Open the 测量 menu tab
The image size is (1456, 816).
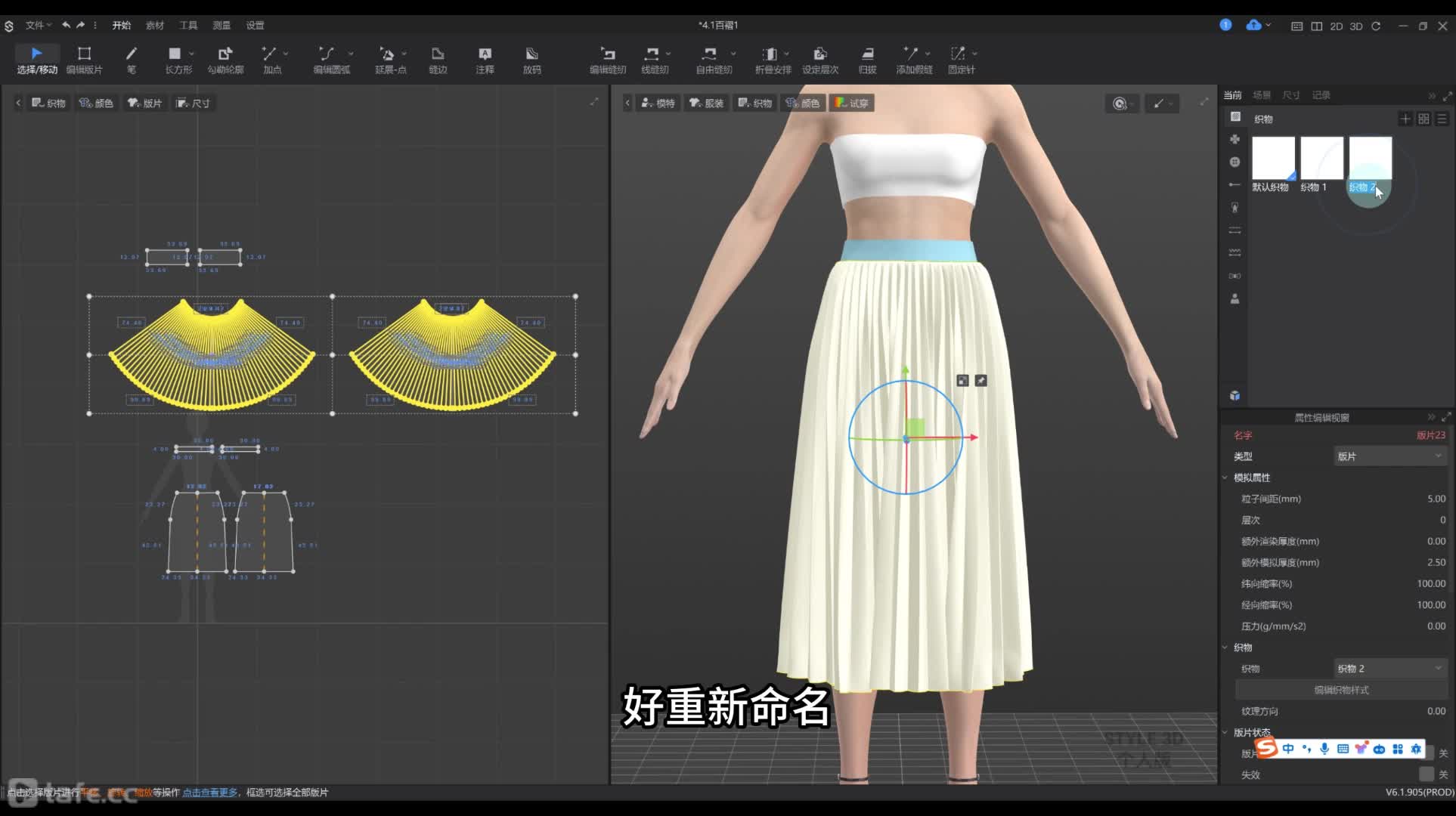(x=221, y=25)
